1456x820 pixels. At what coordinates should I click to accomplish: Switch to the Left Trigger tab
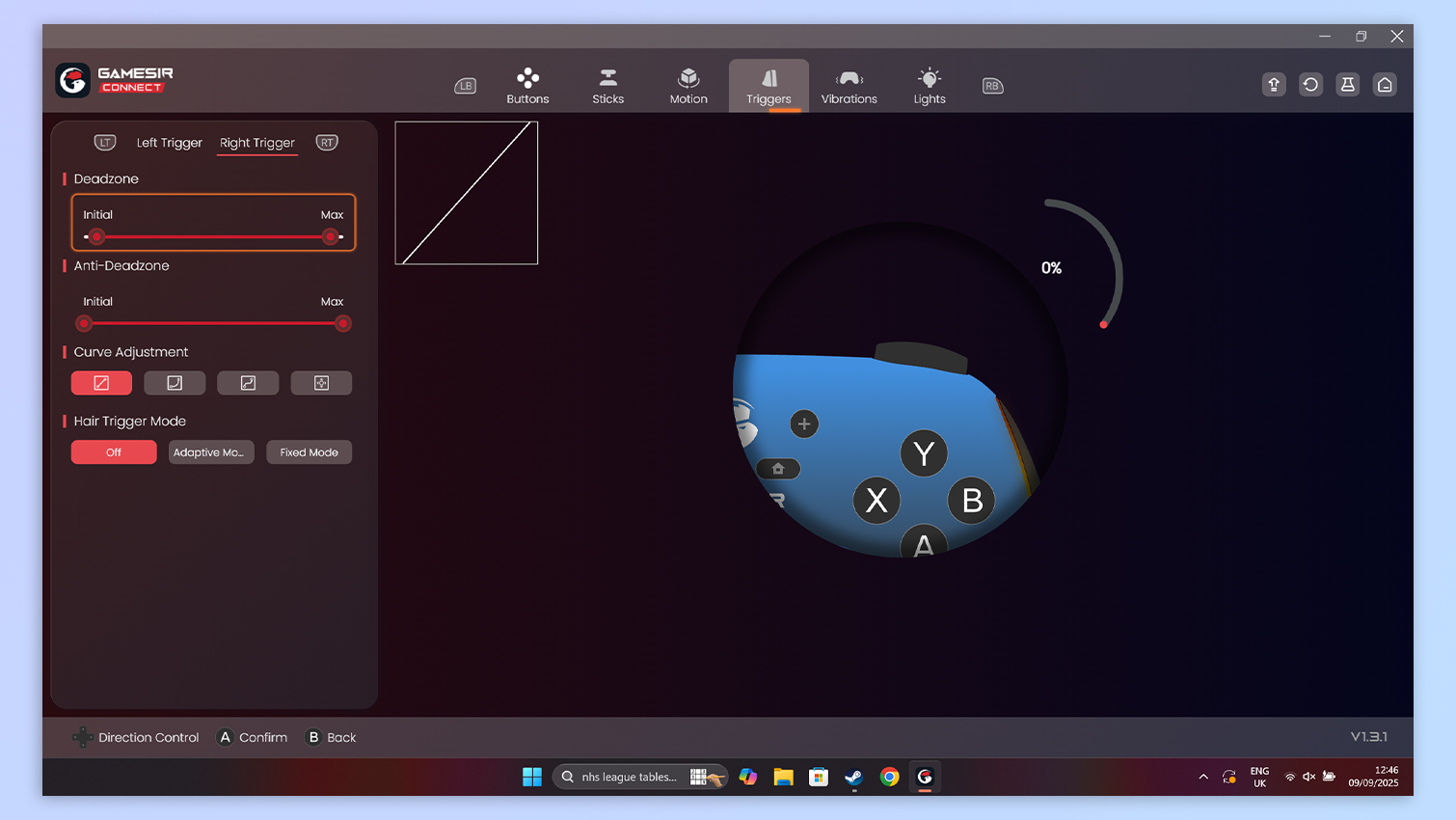[x=169, y=143]
